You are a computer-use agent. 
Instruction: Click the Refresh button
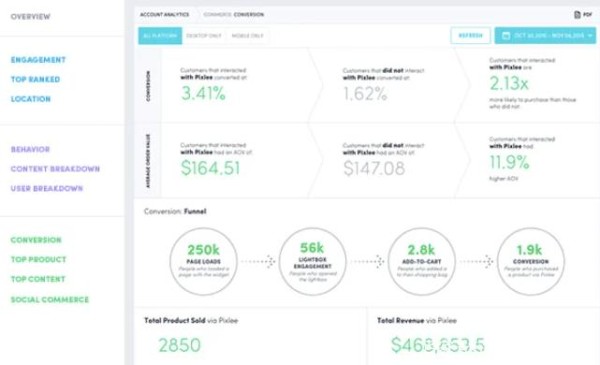pyautogui.click(x=470, y=36)
